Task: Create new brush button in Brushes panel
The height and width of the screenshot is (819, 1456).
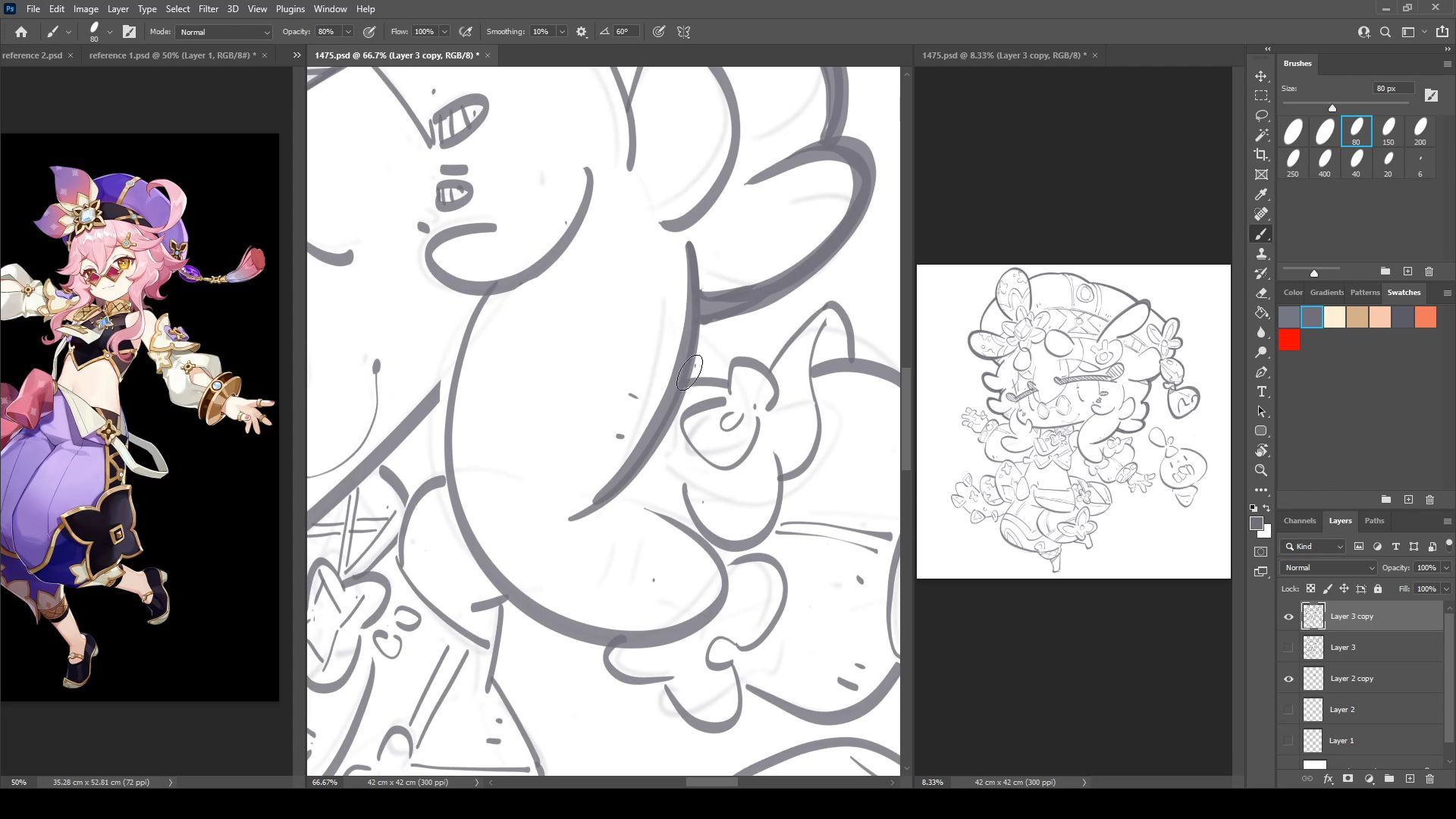Action: click(x=1407, y=271)
